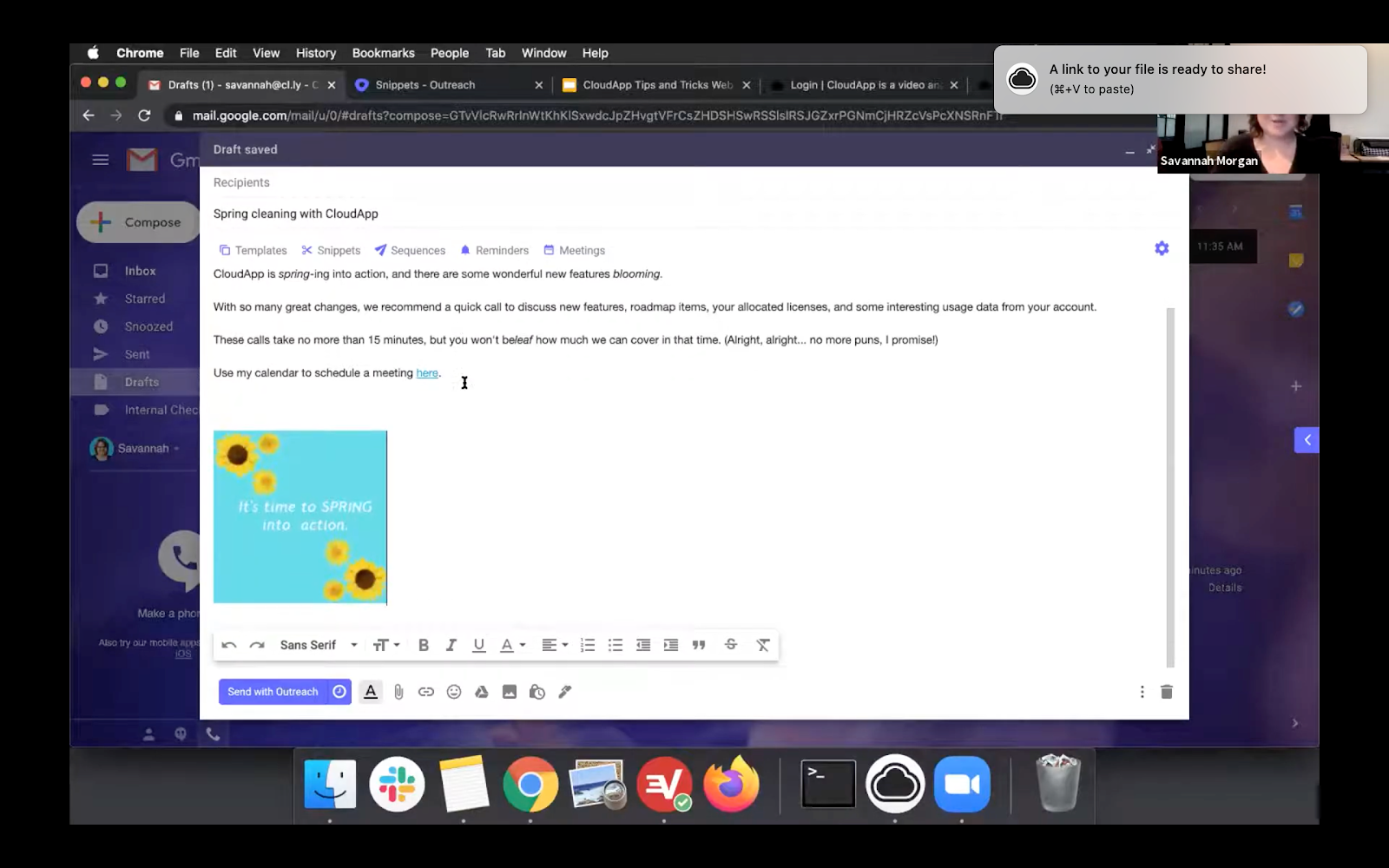Open Outreach settings gear icon

click(x=1162, y=248)
